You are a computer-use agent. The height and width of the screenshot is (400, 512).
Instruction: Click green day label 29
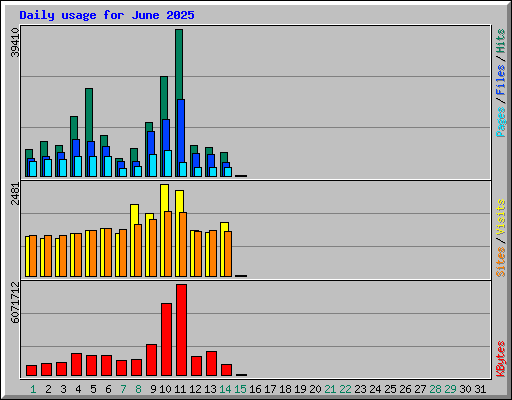pyautogui.click(x=450, y=389)
